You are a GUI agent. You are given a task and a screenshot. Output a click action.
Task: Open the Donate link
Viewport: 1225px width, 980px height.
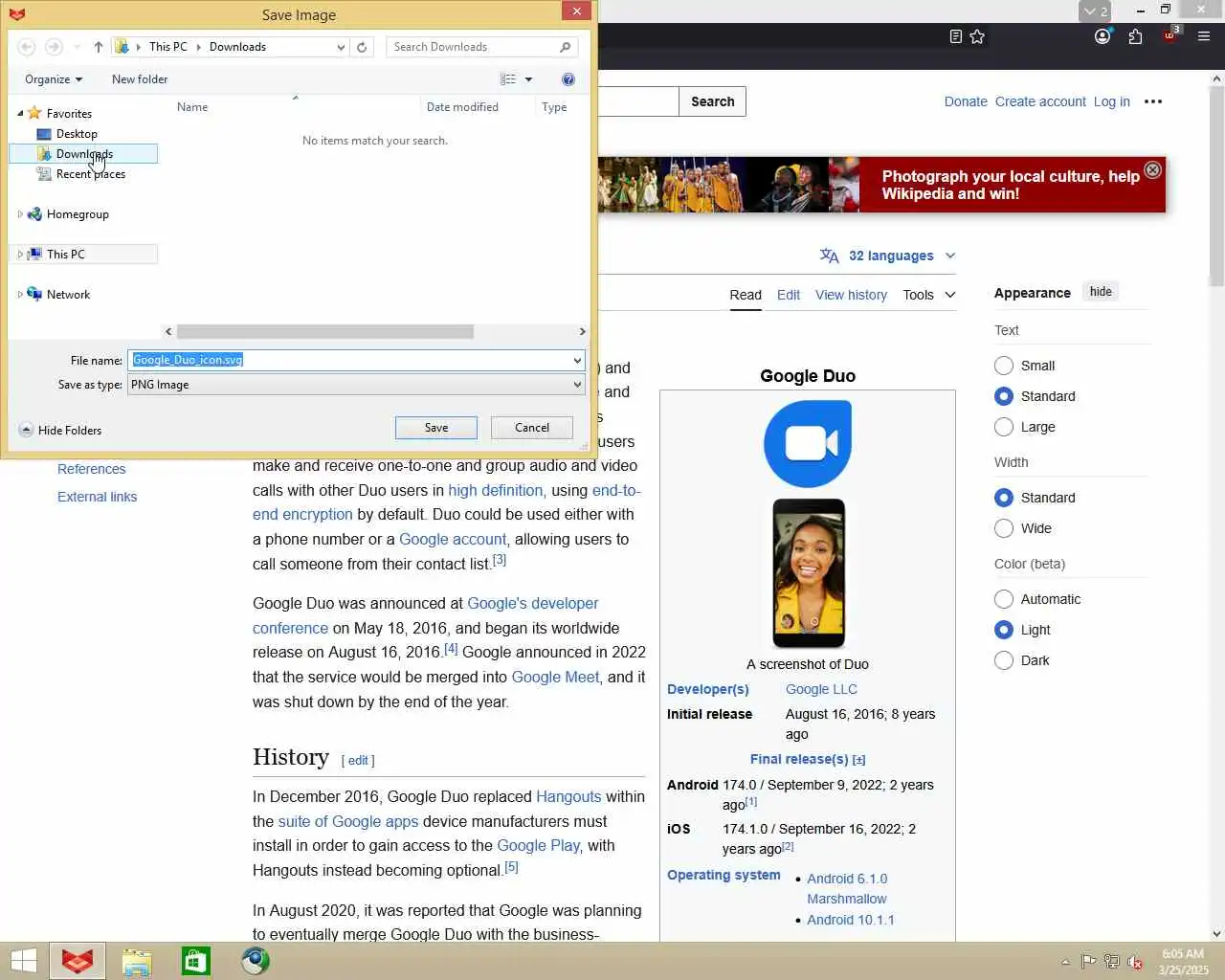(x=966, y=101)
